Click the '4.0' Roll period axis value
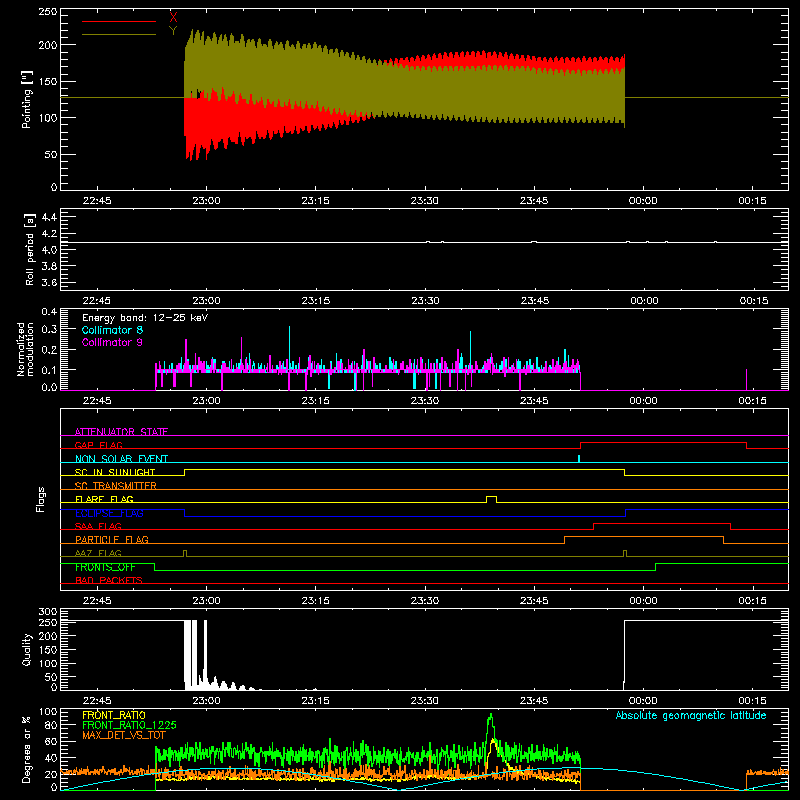Screen dimensions: 800x800 pos(49,249)
